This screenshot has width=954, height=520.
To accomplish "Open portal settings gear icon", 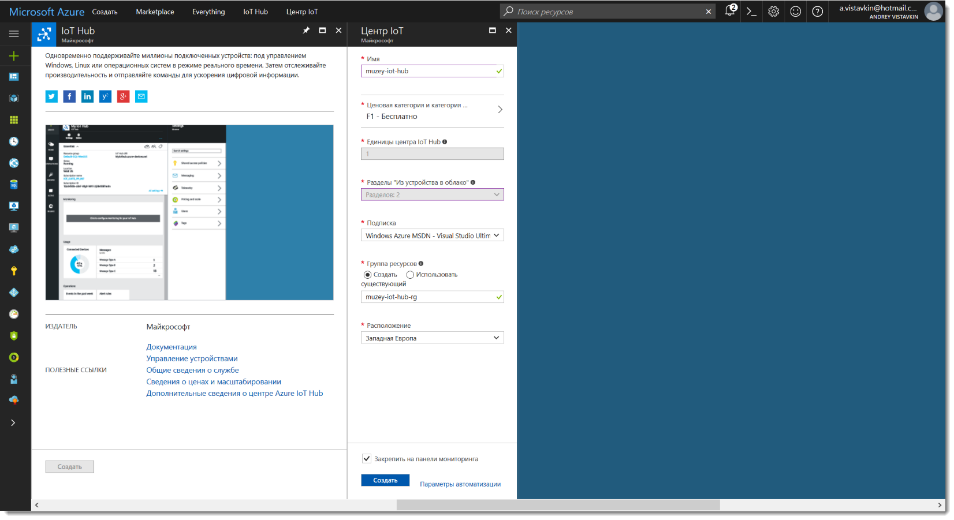I will click(773, 12).
